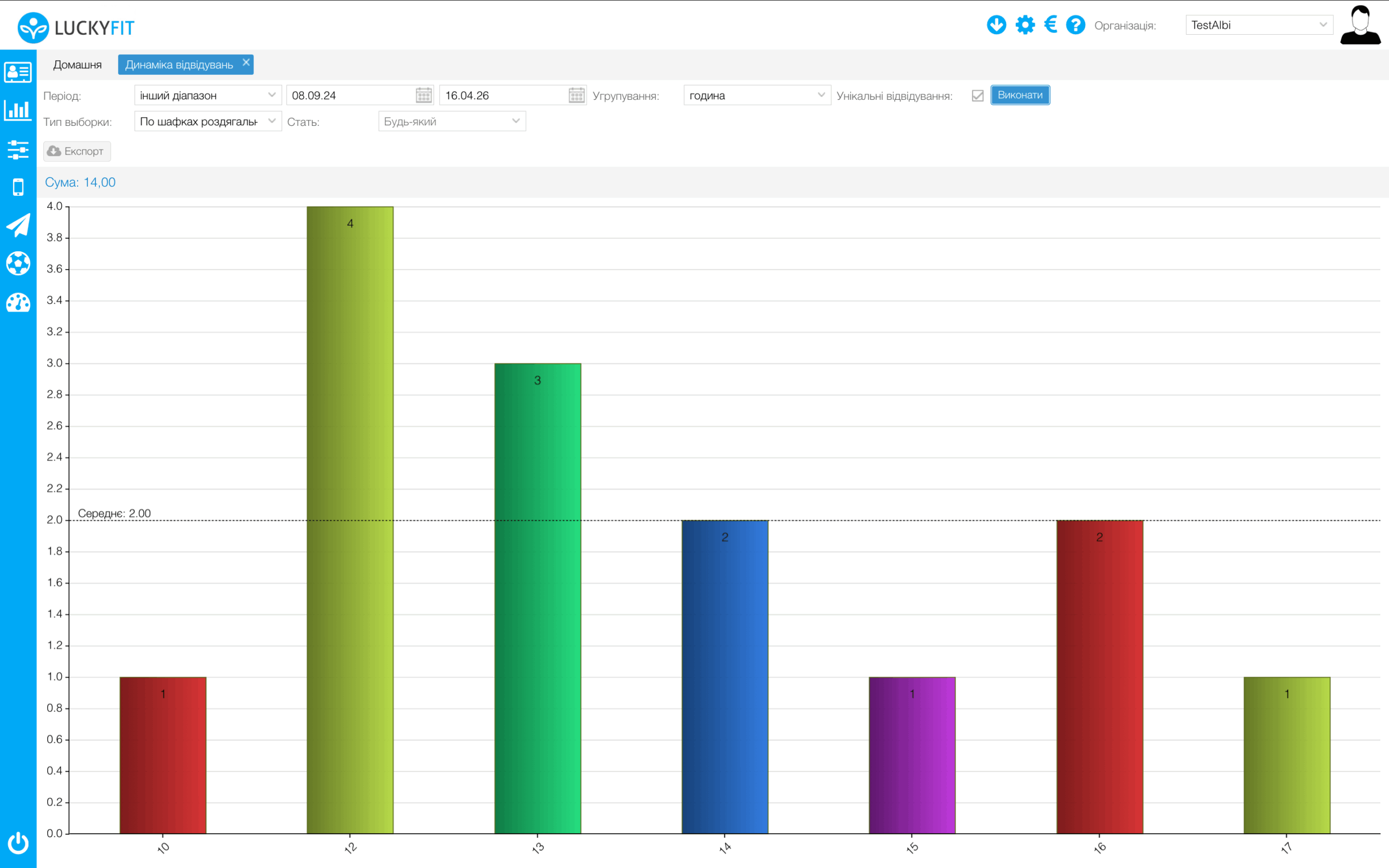Expand the Період dropdown
Screen dimensions: 1389x868
pos(208,95)
